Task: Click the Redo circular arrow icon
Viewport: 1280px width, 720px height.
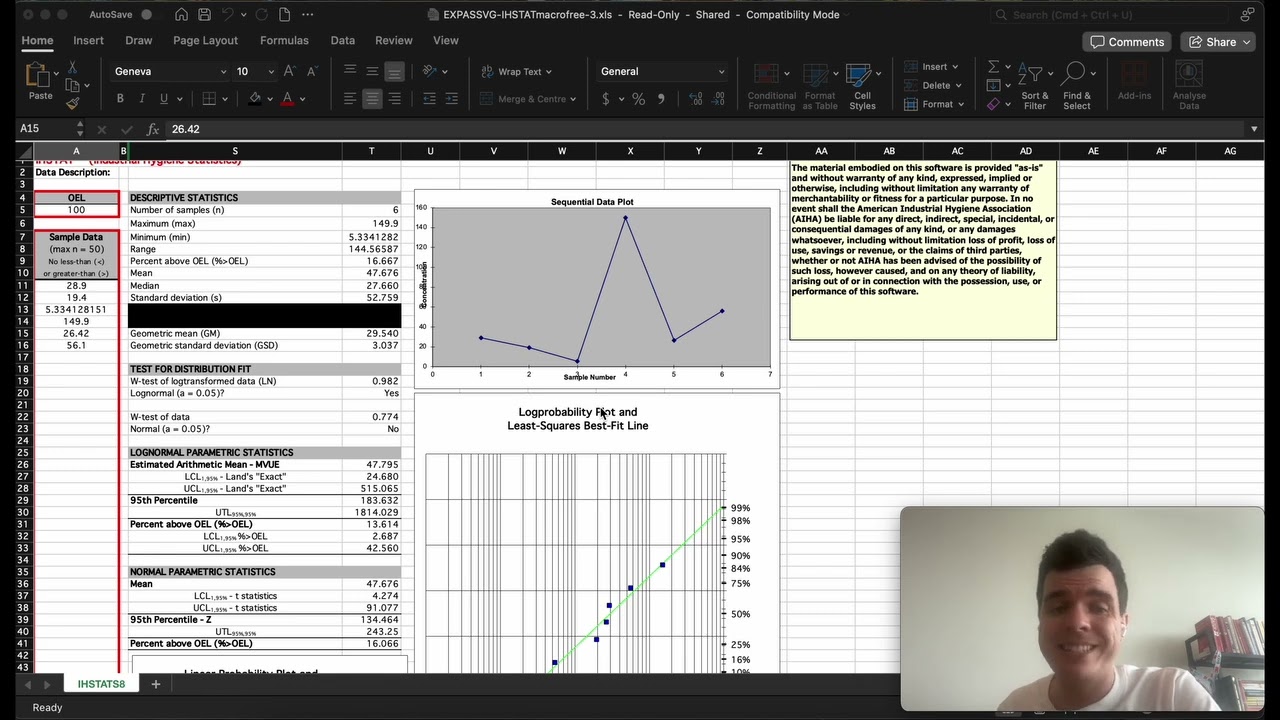Action: (259, 15)
